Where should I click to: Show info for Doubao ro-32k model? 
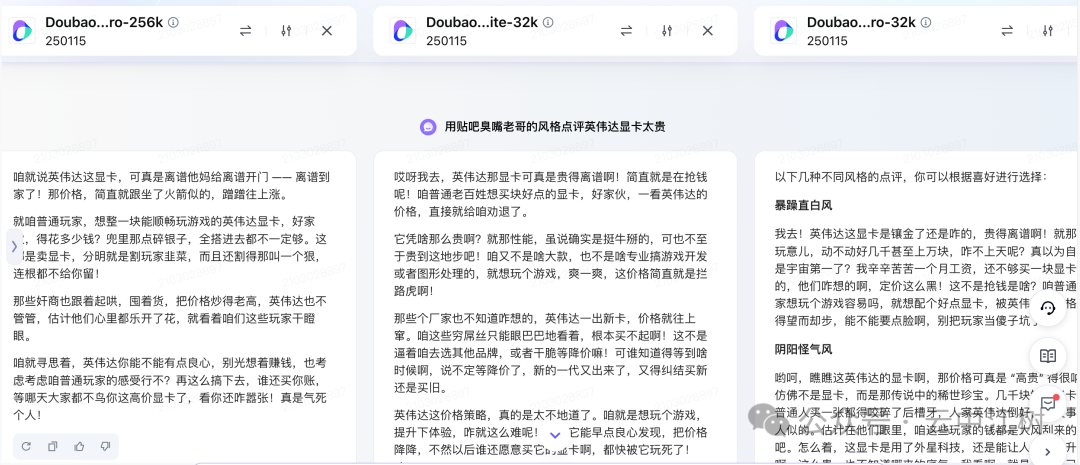[926, 22]
